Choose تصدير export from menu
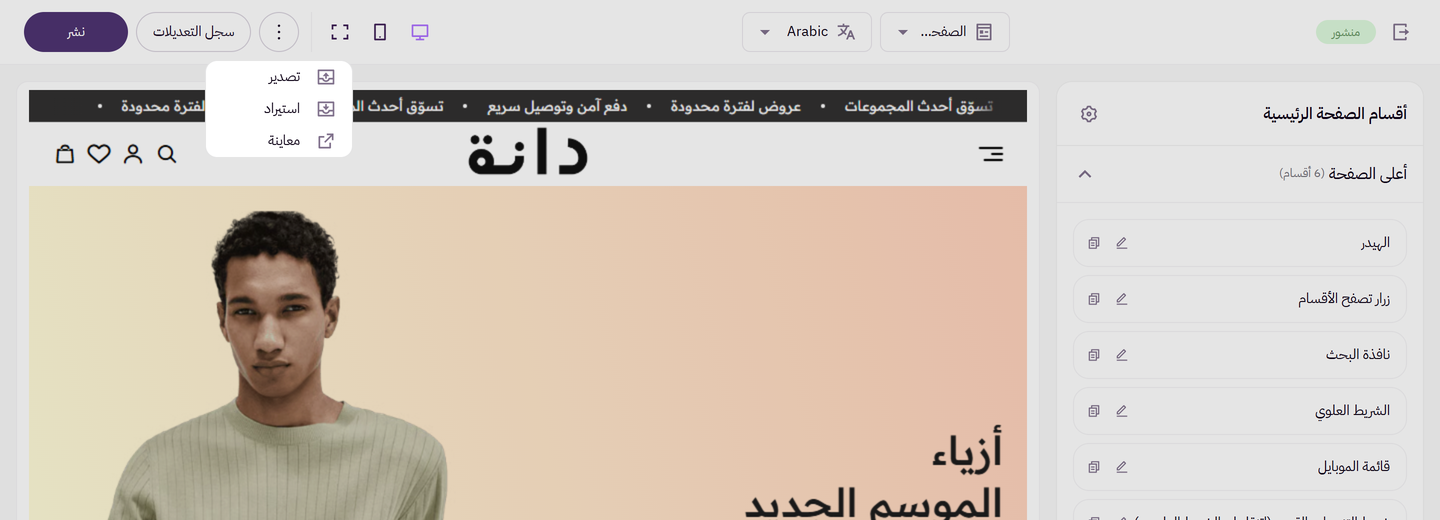Screen dimensions: 1440x520 [x=279, y=77]
